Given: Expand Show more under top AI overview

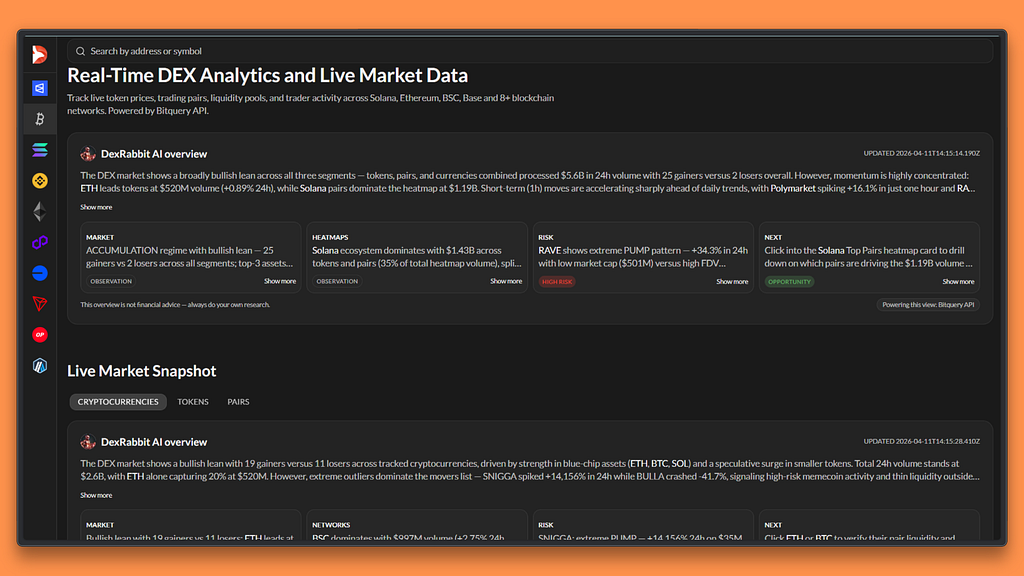Looking at the screenshot, I should (96, 207).
